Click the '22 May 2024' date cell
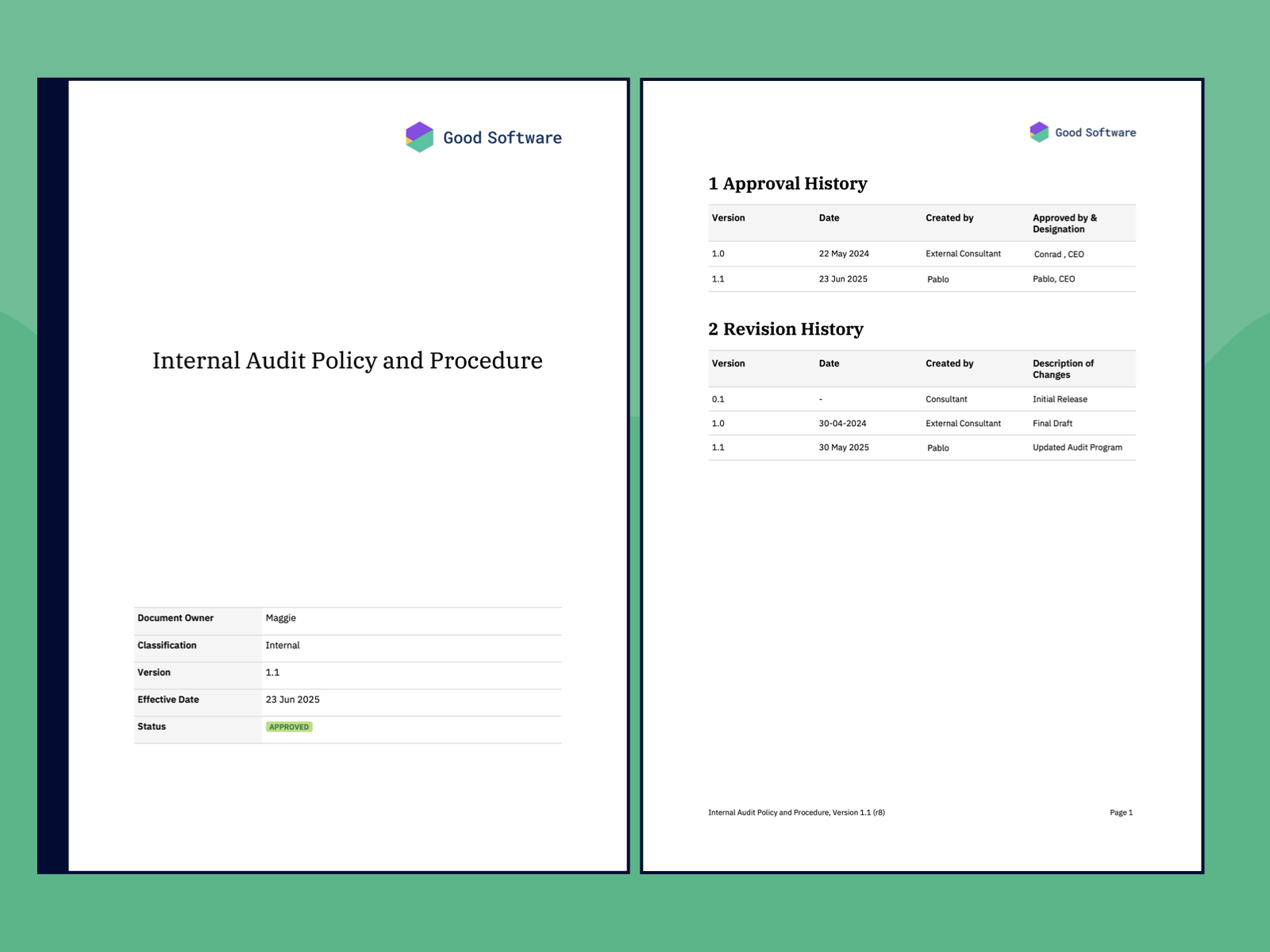Image resolution: width=1270 pixels, height=952 pixels. point(844,254)
